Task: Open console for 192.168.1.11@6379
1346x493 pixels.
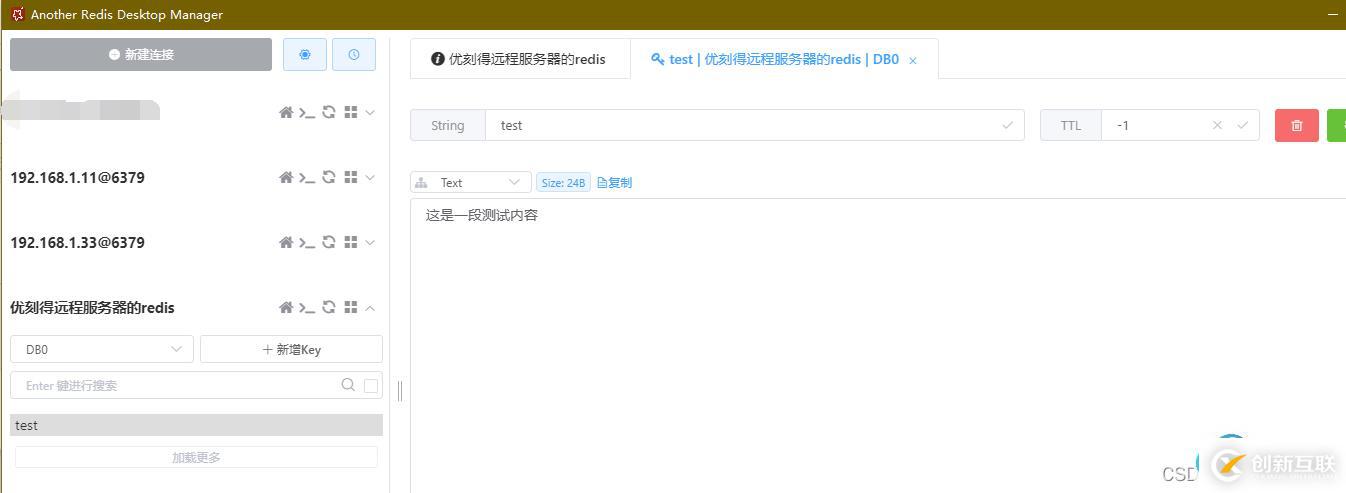Action: (x=307, y=177)
